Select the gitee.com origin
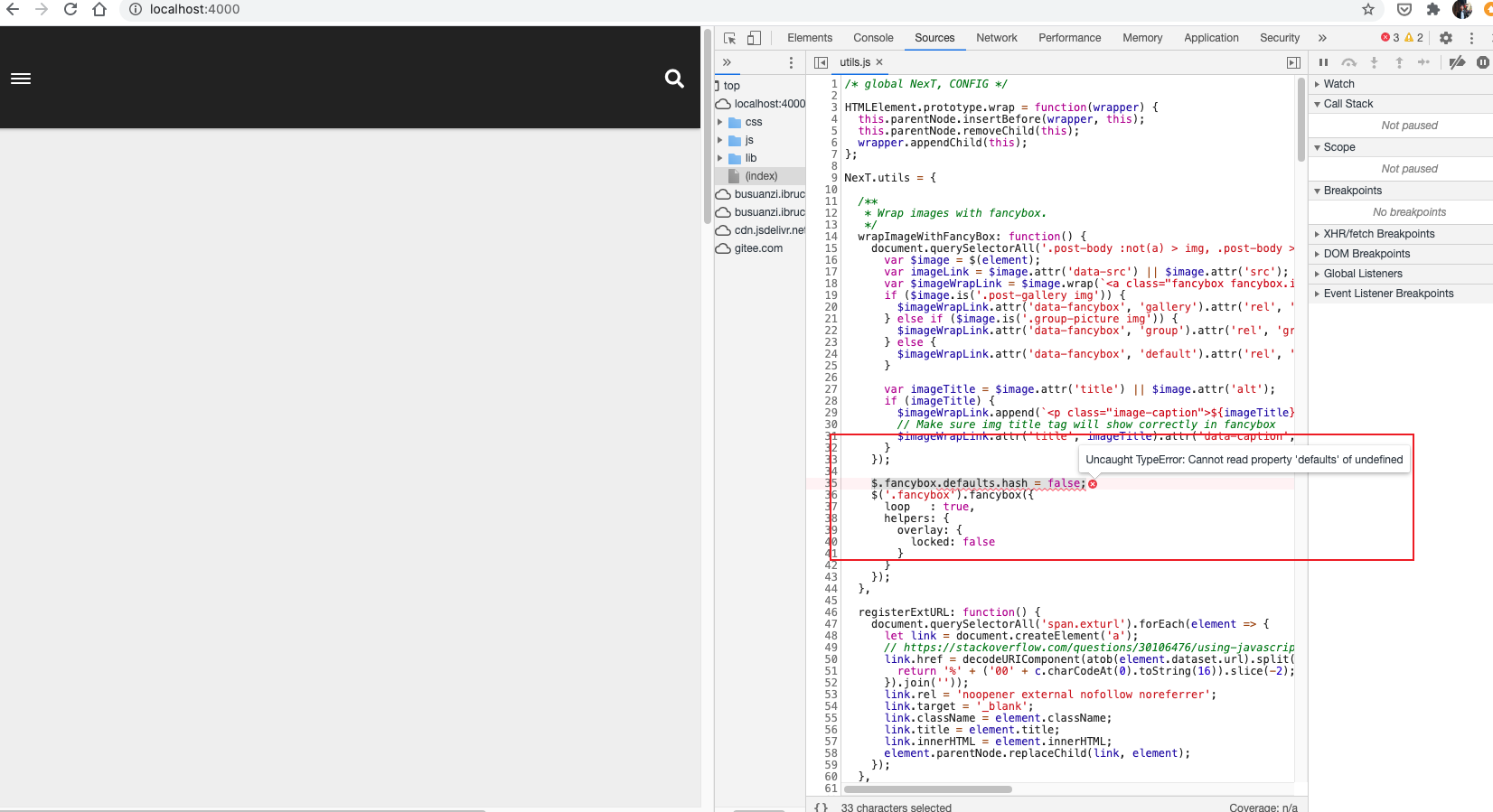The height and width of the screenshot is (812, 1493). (760, 248)
